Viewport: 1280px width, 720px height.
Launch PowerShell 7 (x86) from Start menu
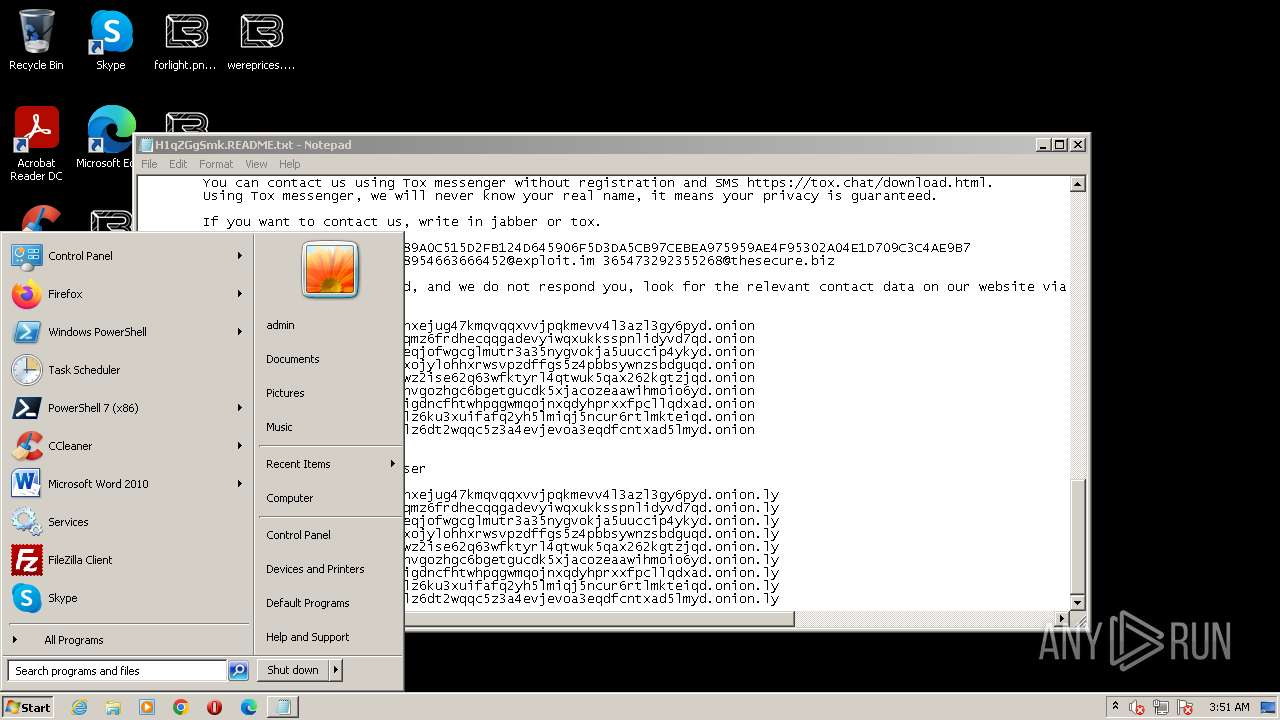click(x=128, y=408)
